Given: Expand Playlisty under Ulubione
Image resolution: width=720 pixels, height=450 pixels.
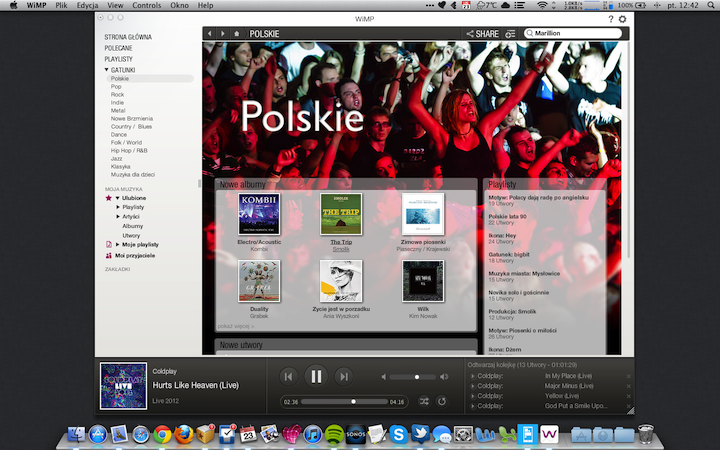Looking at the screenshot, I should pos(118,207).
